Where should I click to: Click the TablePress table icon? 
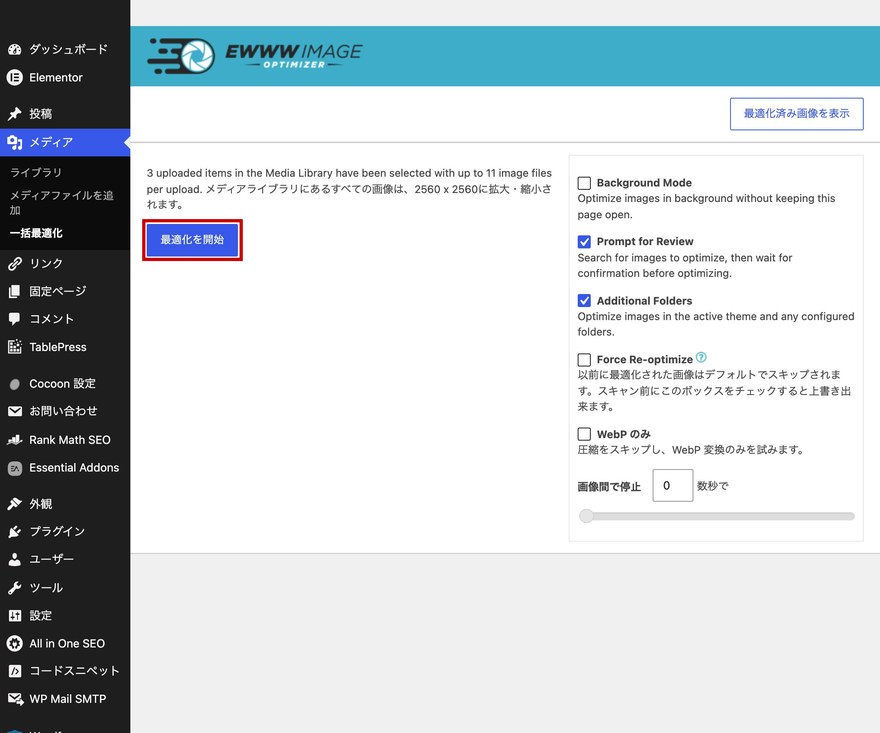pos(15,347)
